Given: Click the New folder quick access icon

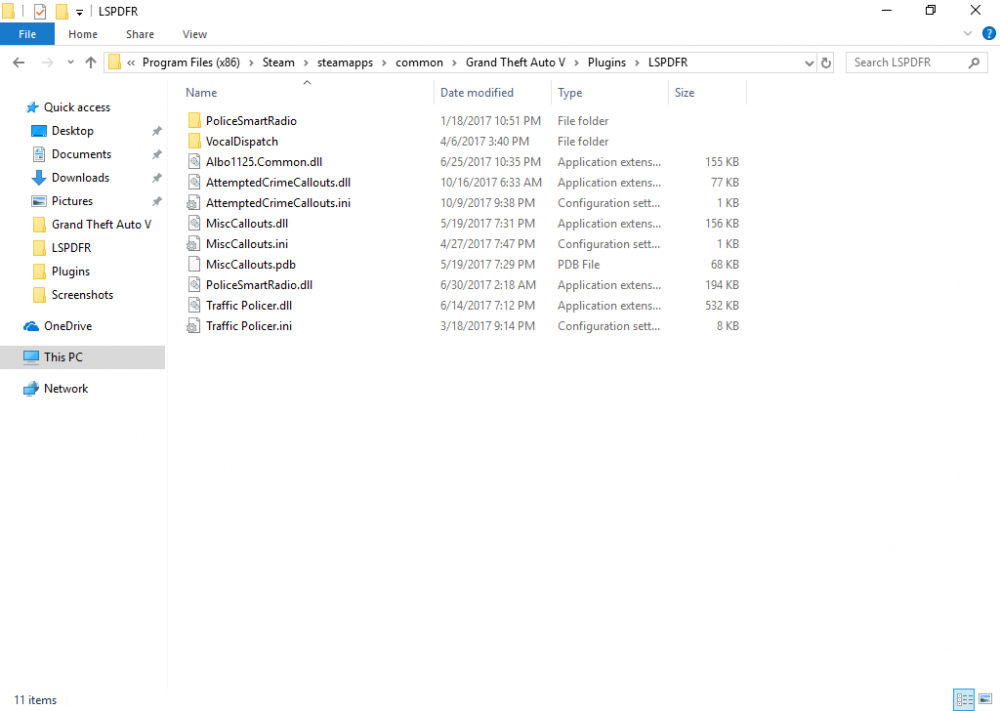Looking at the screenshot, I should point(62,11).
